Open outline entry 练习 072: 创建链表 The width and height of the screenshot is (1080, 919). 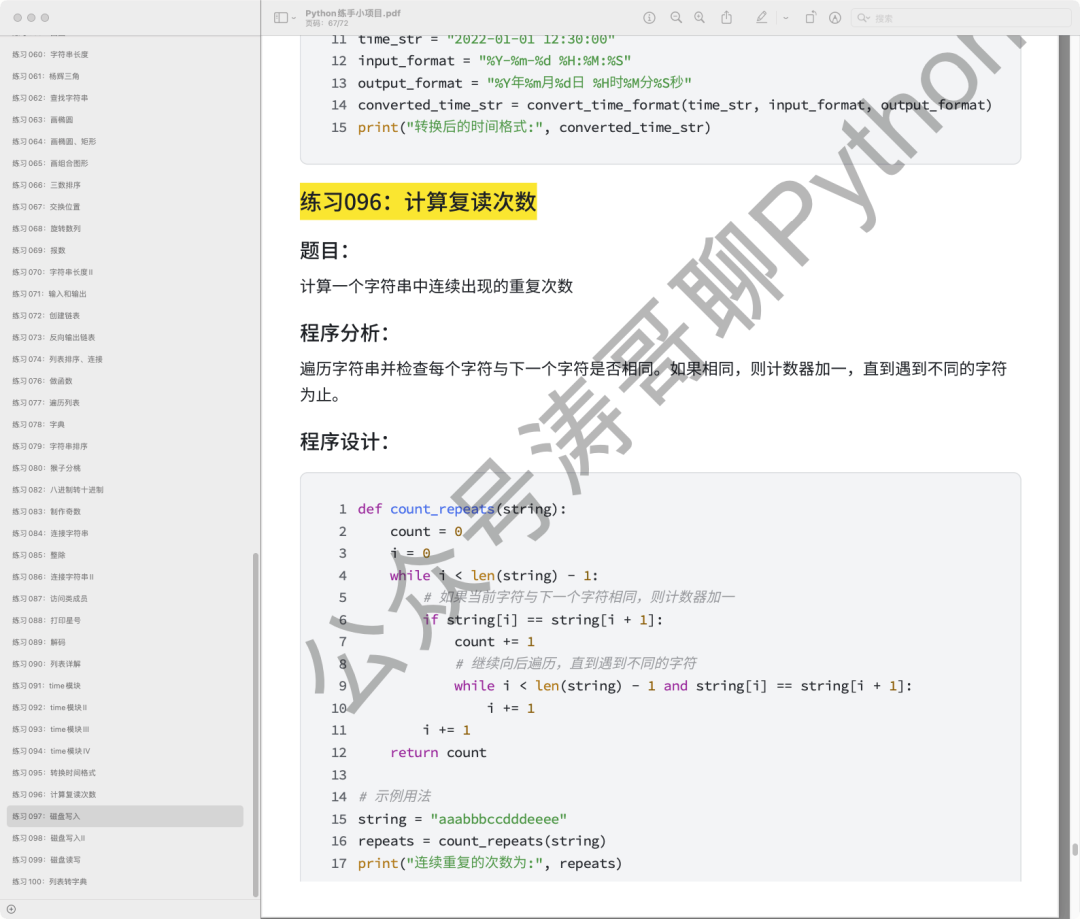[x=46, y=316]
